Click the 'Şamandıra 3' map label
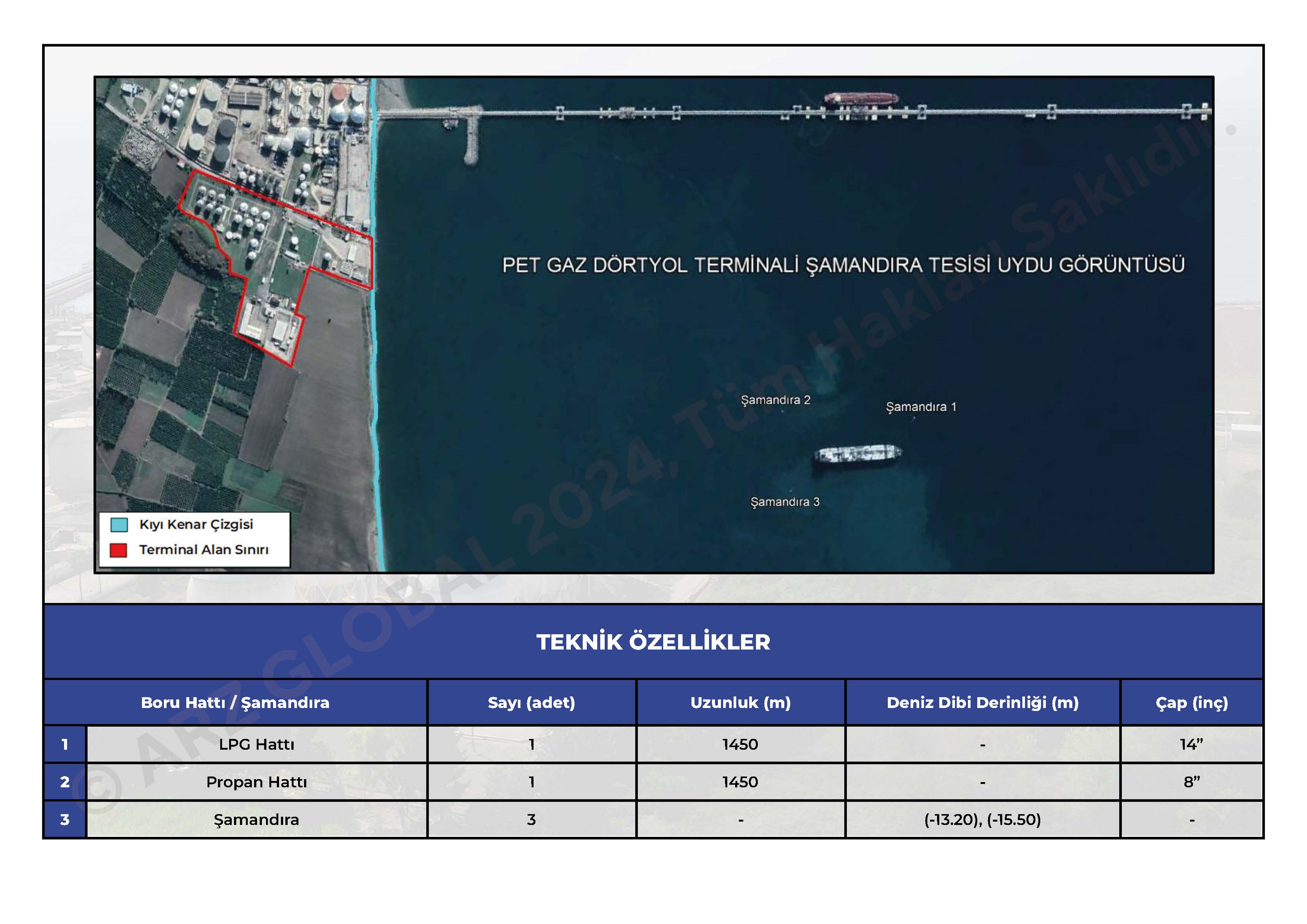Image resolution: width=1307 pixels, height=924 pixels. click(785, 502)
